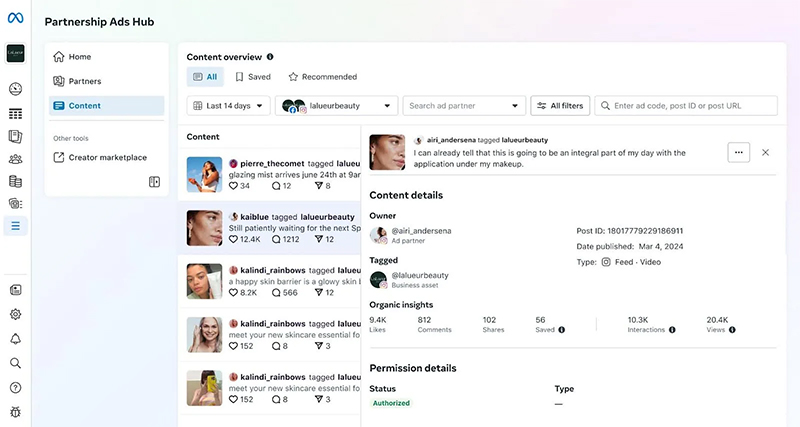
Task: Open Partners in navigation
Action: [x=107, y=81]
